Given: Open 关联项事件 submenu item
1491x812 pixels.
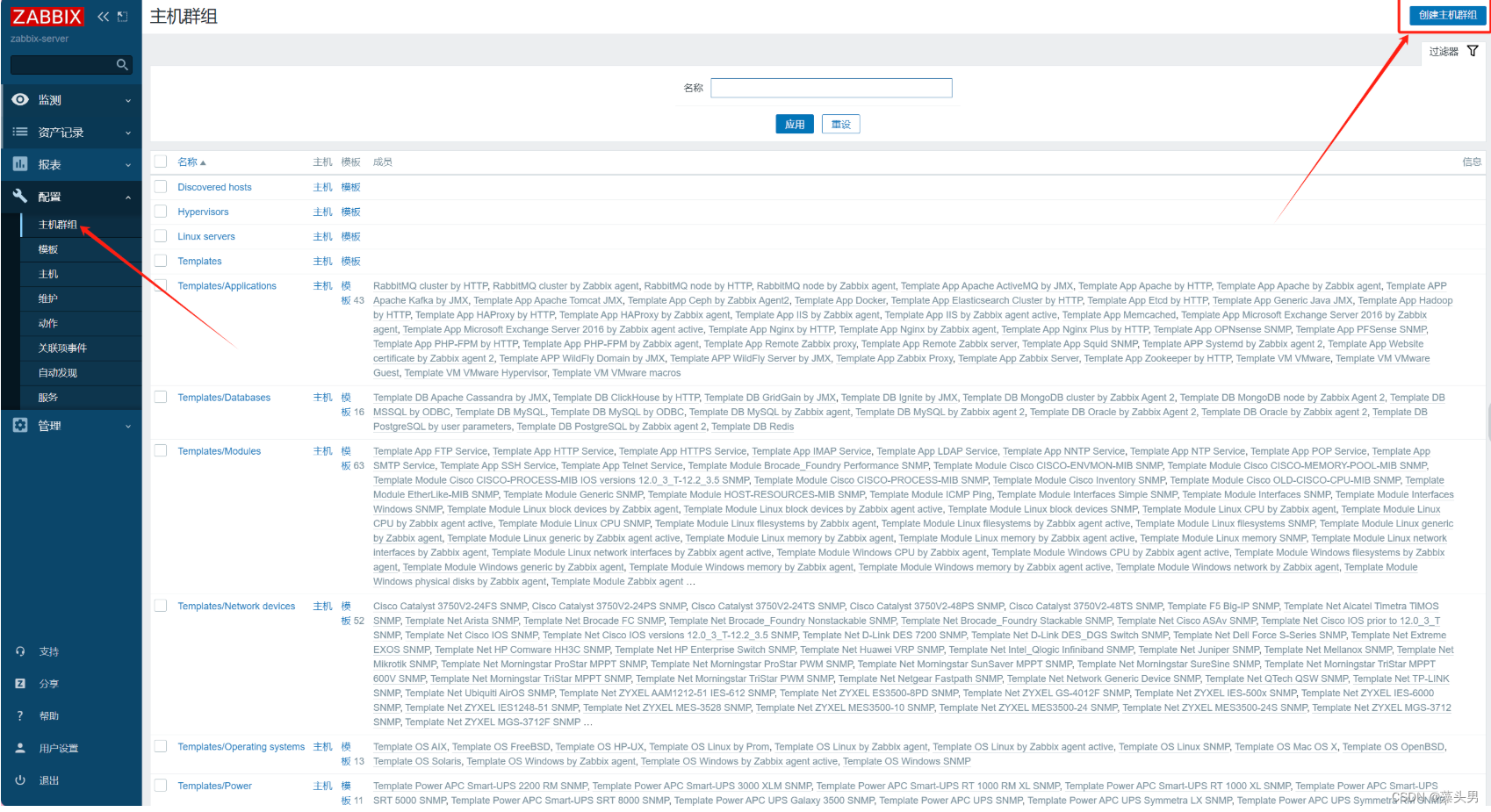Looking at the screenshot, I should click(62, 348).
